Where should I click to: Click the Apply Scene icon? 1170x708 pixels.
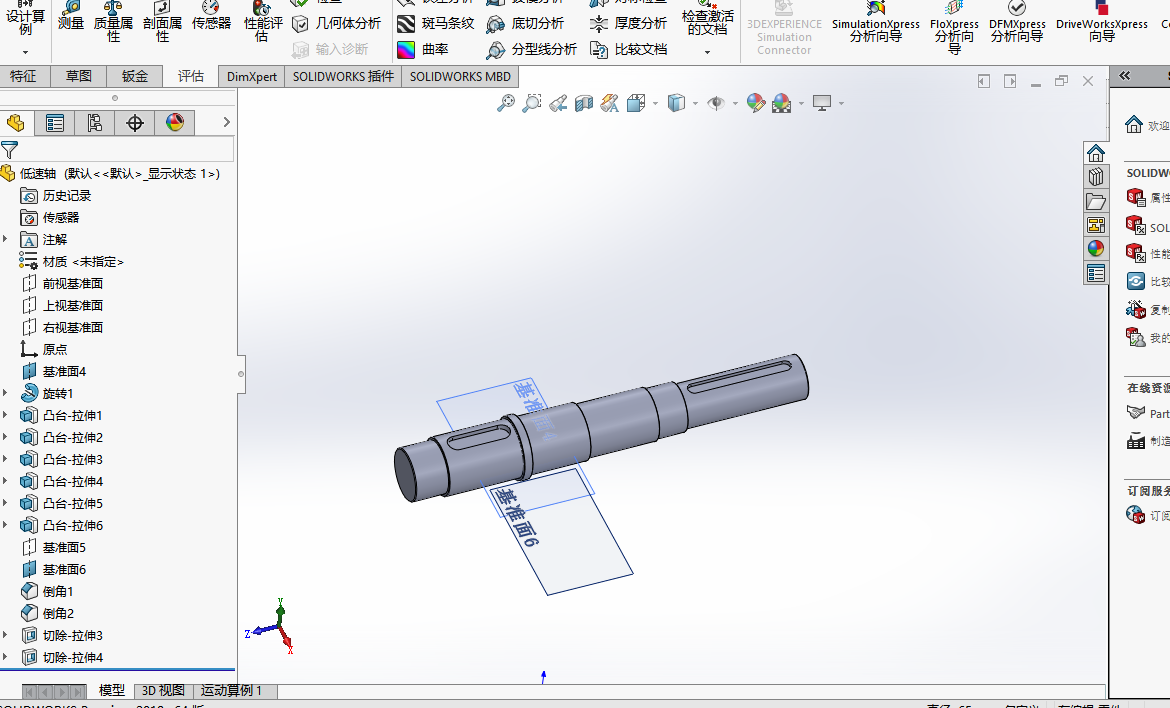[782, 103]
